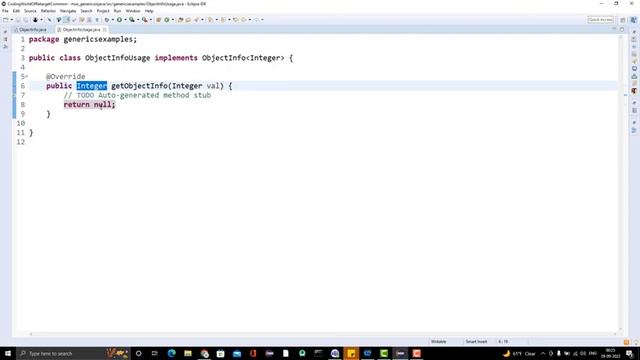Open the Edit menu
Screen dimensions: 640x360
pyautogui.click(x=16, y=11)
